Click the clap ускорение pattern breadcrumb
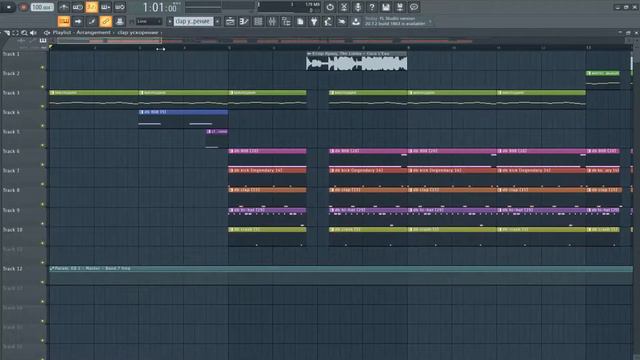 138,33
